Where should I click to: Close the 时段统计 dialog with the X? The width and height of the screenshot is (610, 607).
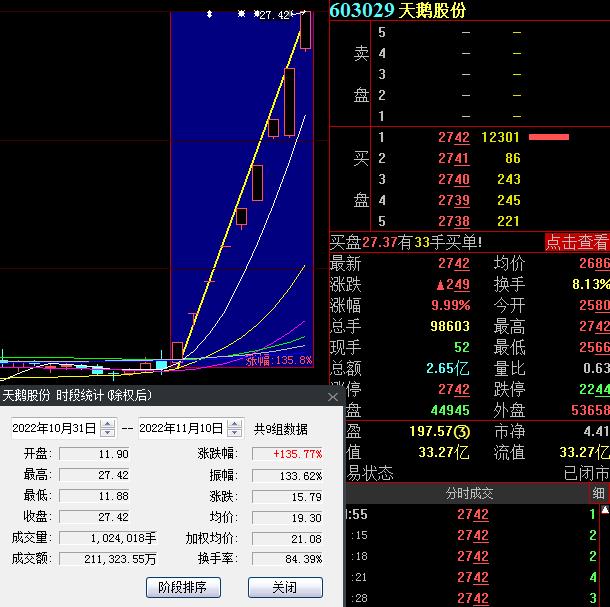click(x=333, y=396)
